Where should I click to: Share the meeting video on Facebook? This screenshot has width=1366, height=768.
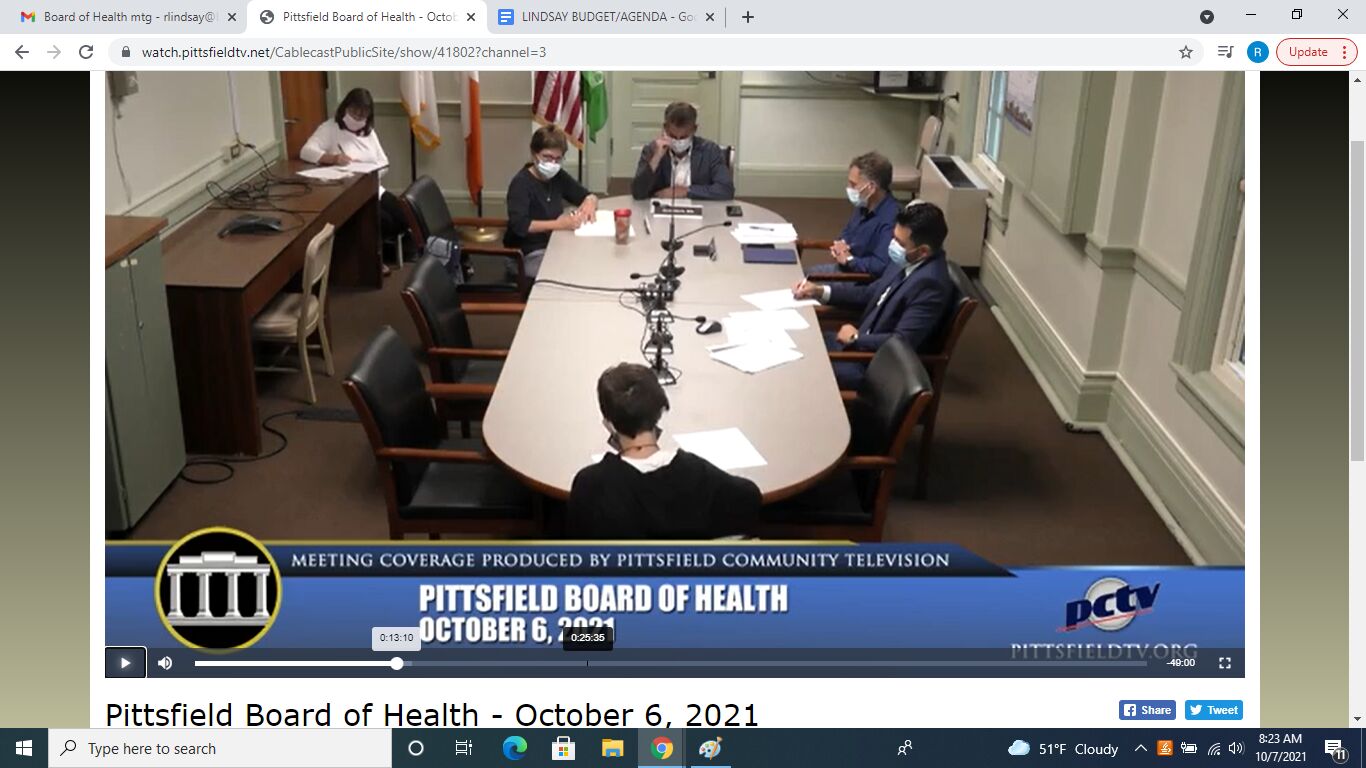pos(1146,709)
